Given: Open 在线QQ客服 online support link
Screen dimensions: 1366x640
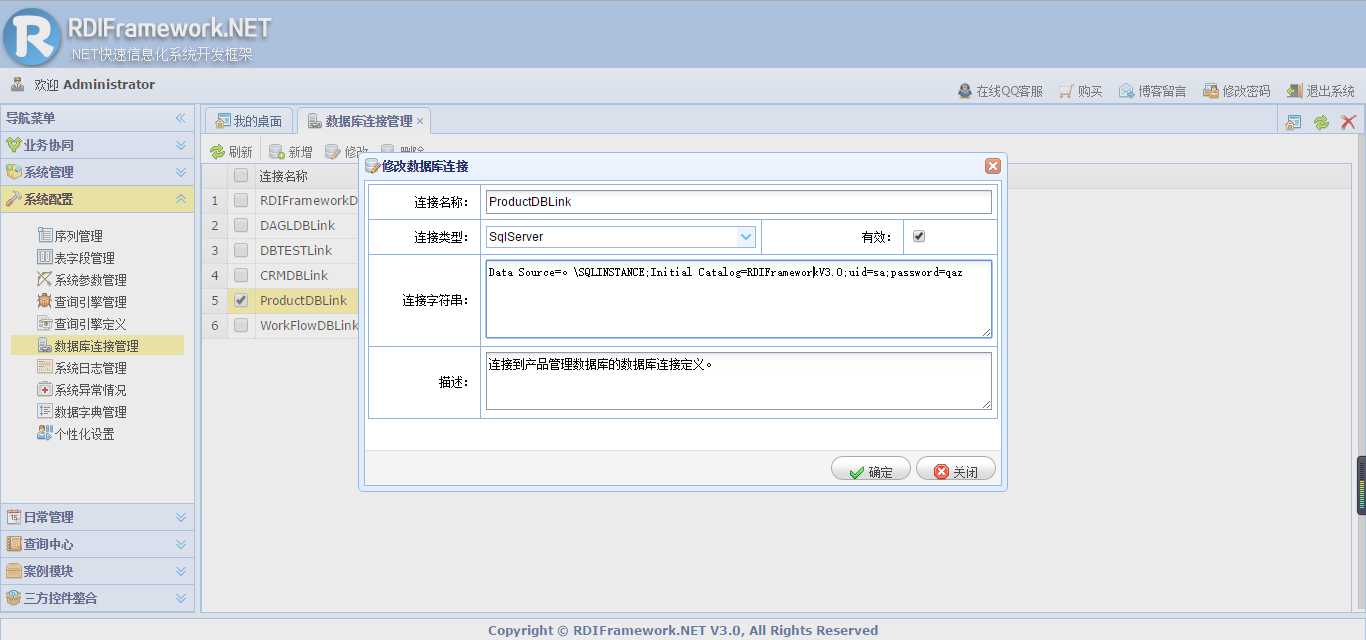Looking at the screenshot, I should (1000, 91).
